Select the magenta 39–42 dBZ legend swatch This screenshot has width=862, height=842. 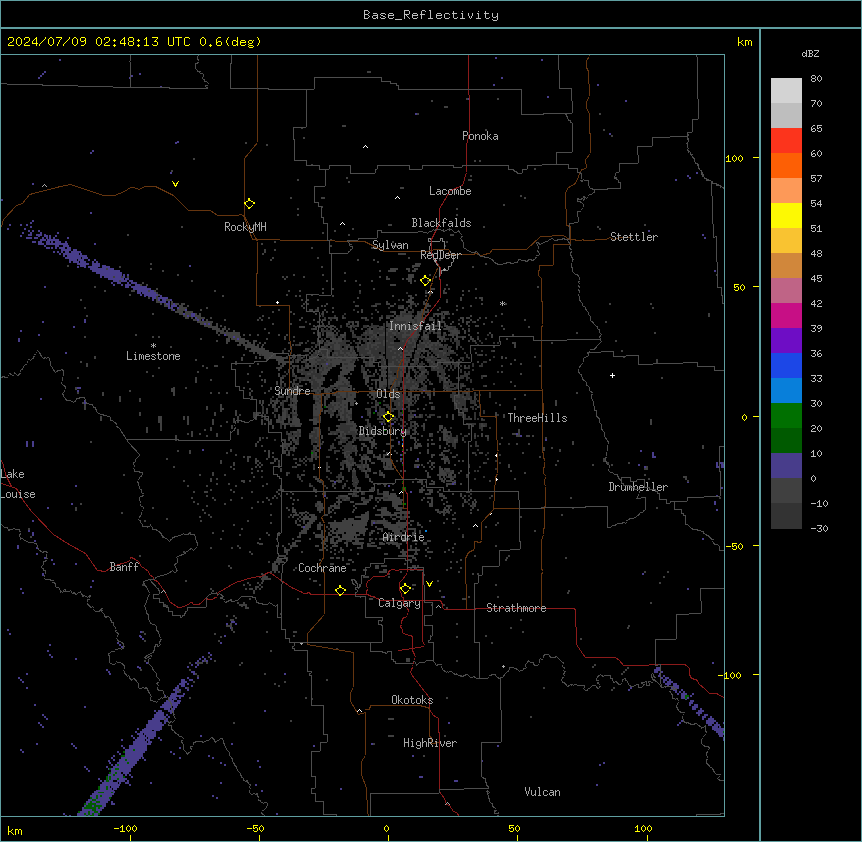pos(786,315)
